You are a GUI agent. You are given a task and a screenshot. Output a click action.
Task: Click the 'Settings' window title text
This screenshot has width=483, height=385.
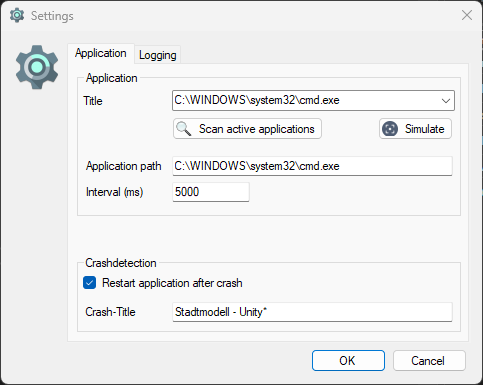(52, 16)
